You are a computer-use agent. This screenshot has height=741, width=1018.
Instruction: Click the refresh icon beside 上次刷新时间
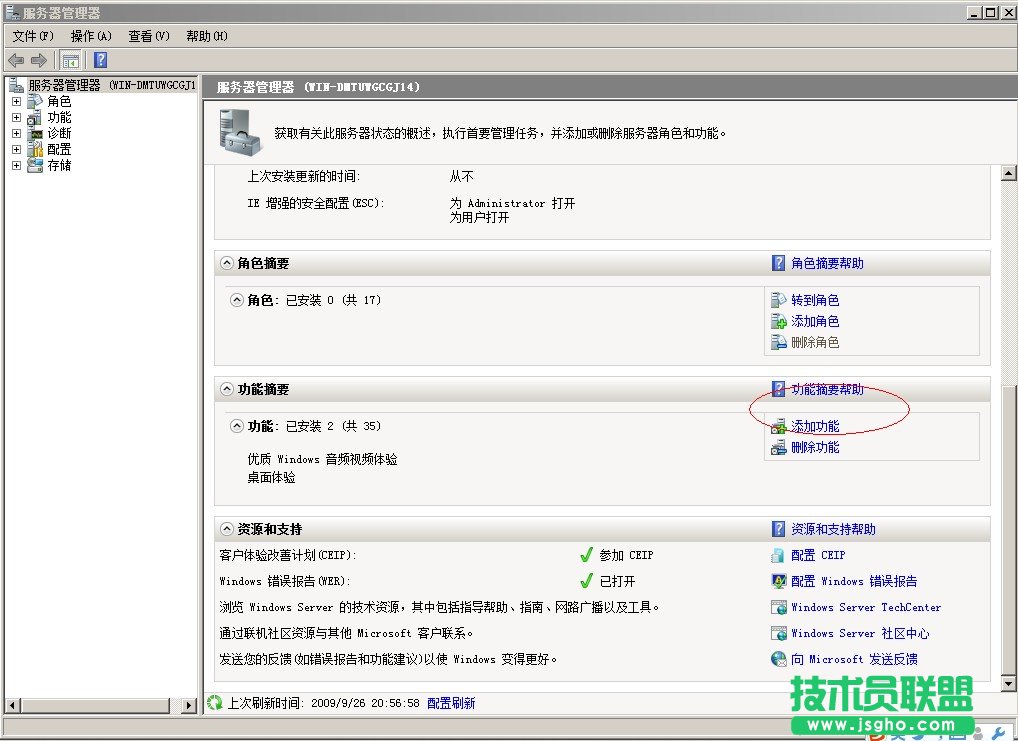click(x=213, y=702)
